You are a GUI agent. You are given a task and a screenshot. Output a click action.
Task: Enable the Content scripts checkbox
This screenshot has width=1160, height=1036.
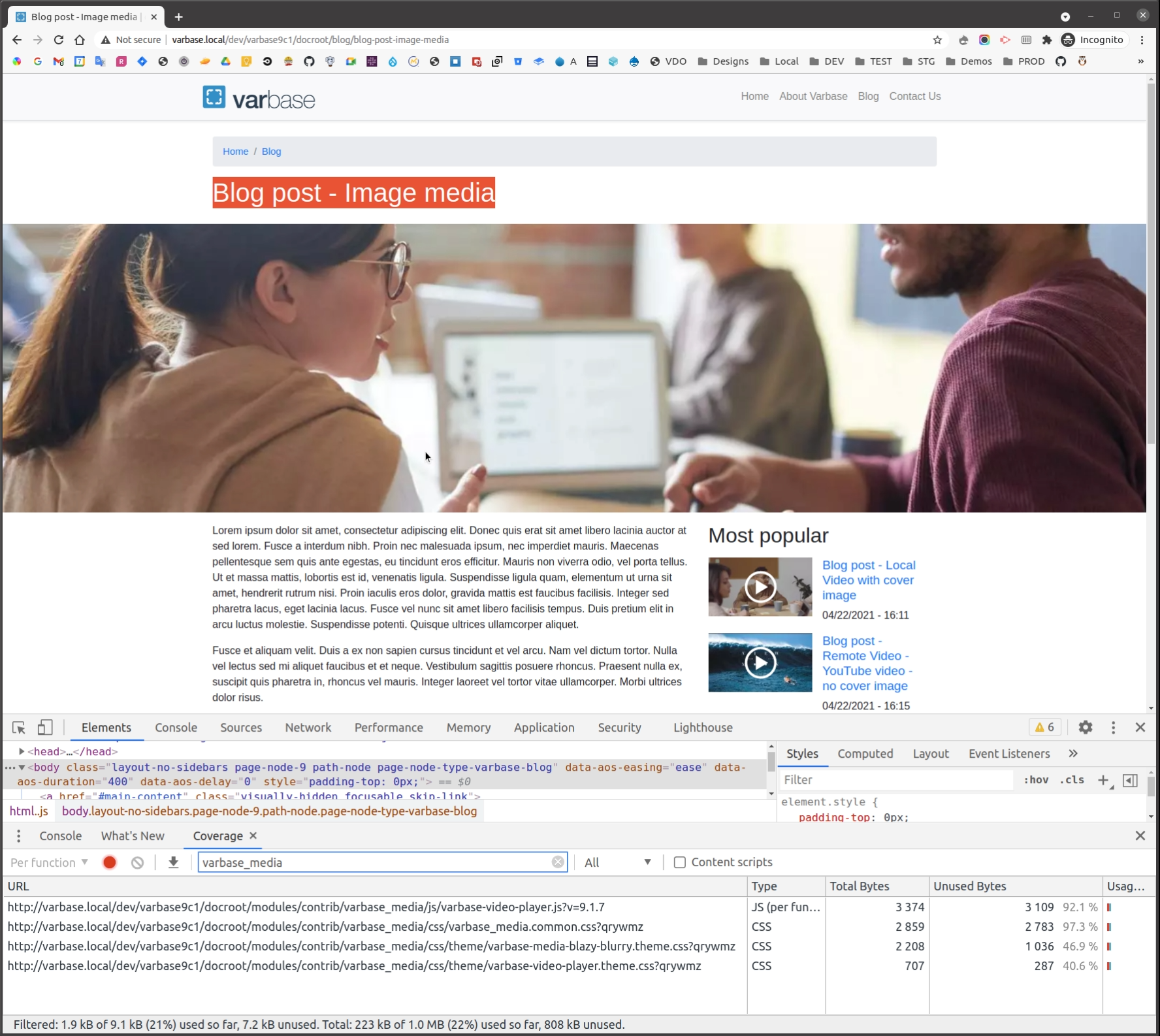click(x=679, y=862)
